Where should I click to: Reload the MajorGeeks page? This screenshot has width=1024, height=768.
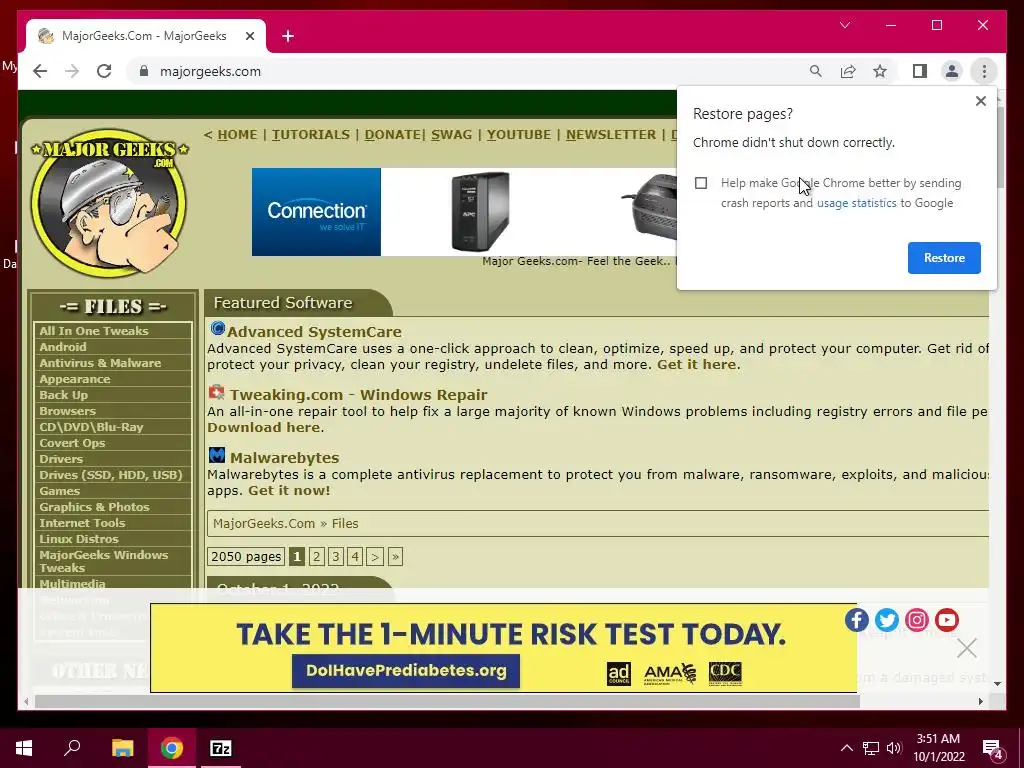tap(104, 71)
